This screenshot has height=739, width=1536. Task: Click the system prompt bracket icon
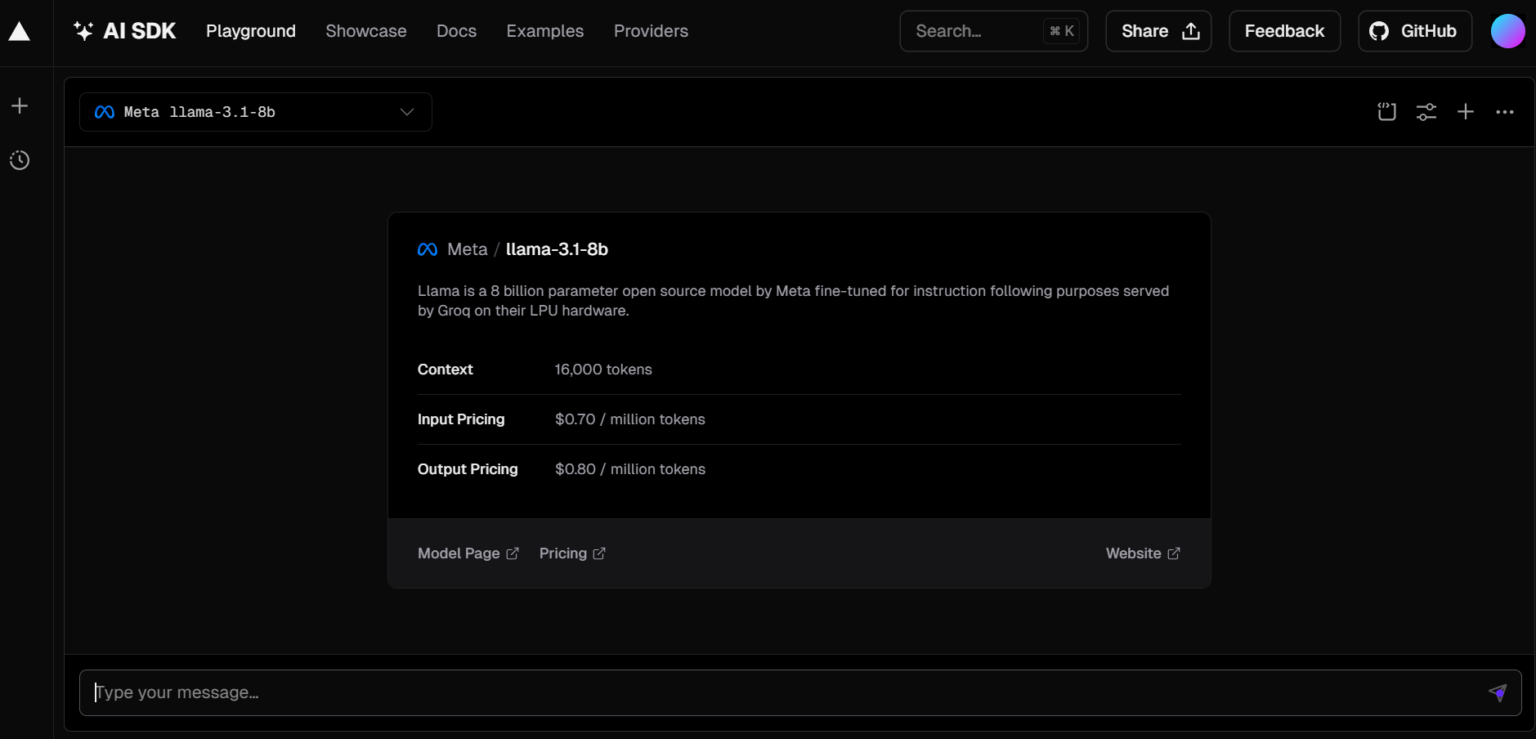coord(1386,112)
